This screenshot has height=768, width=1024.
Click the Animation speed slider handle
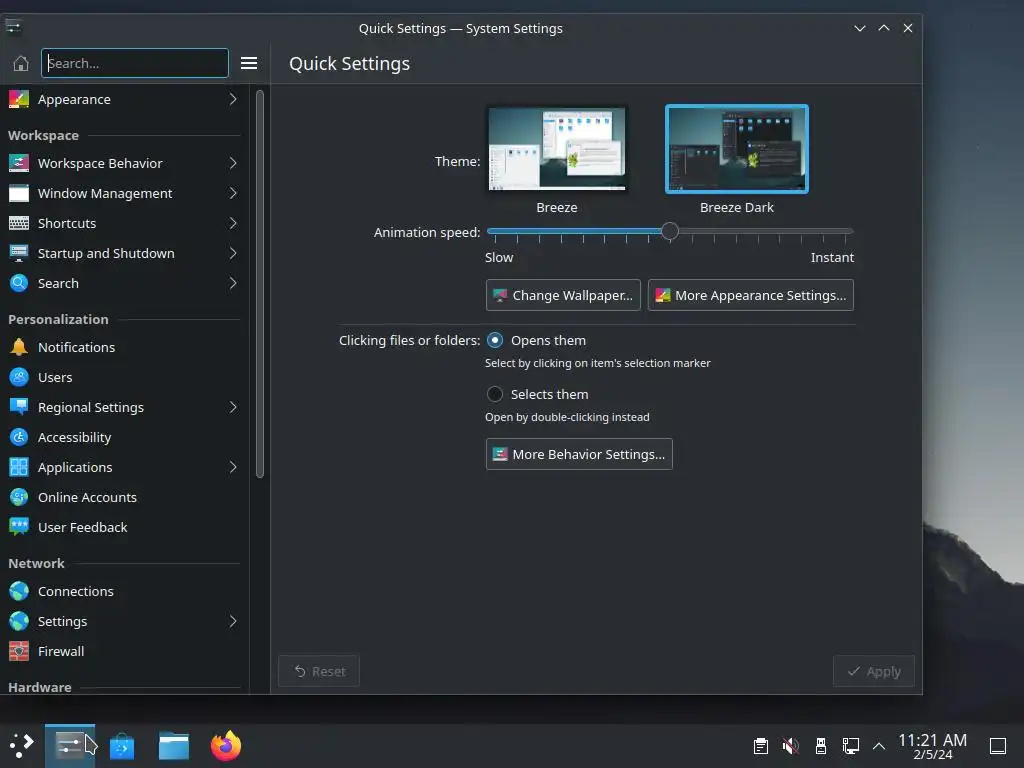(x=669, y=231)
